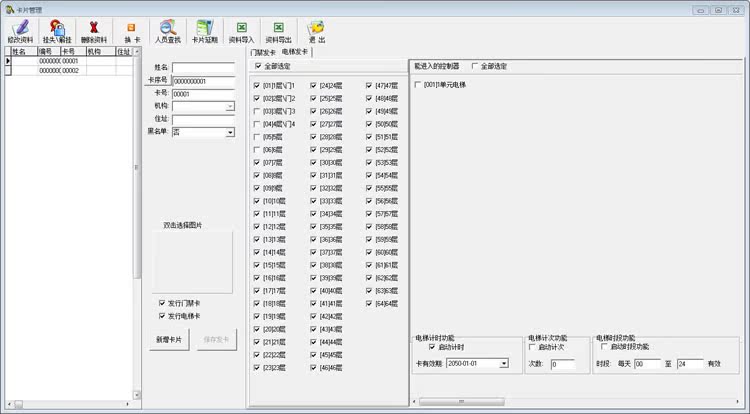
Task: Click the 双击选择图片 photo box
Action: (x=192, y=262)
